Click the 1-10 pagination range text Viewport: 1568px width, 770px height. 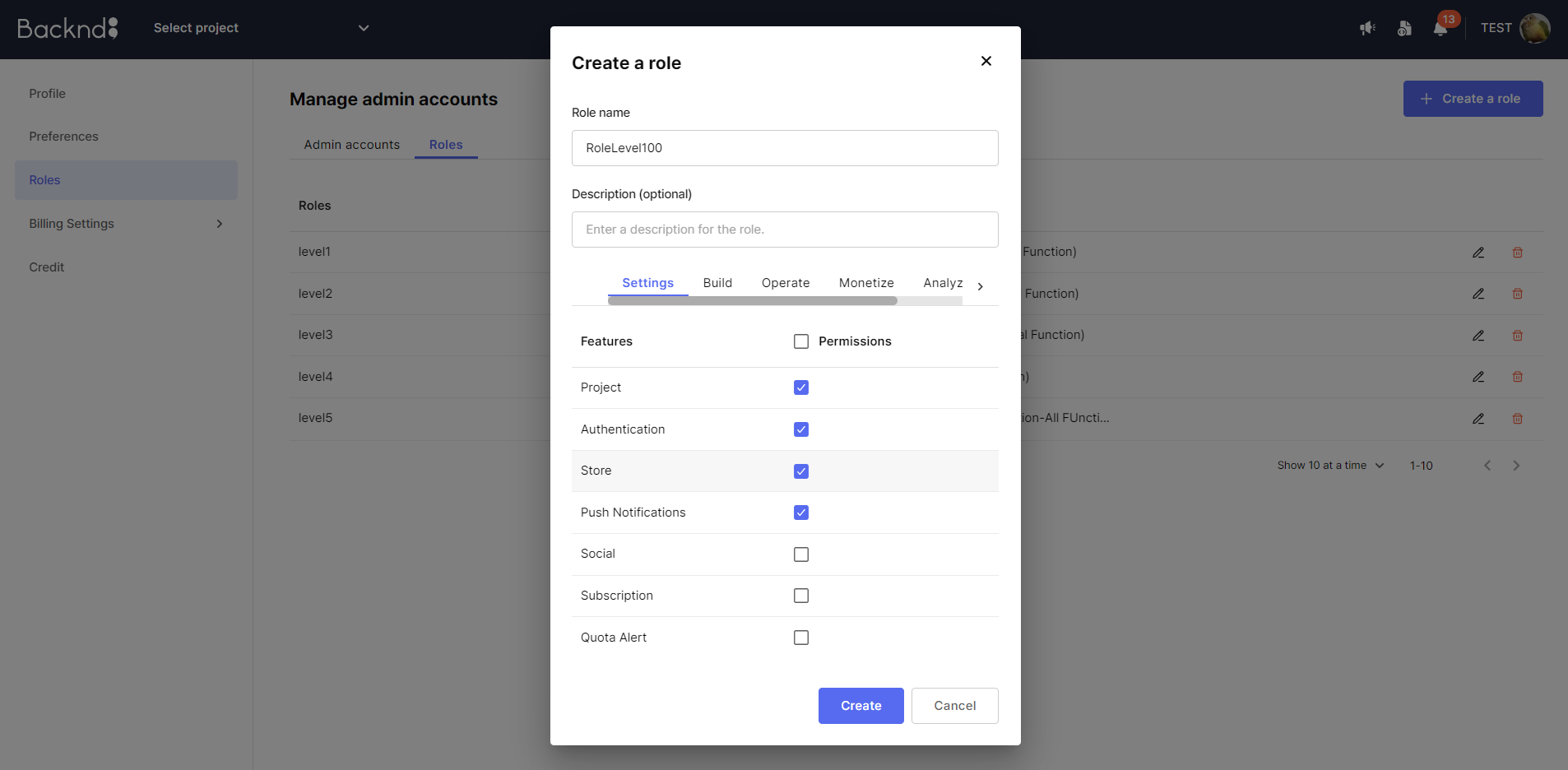tap(1421, 466)
